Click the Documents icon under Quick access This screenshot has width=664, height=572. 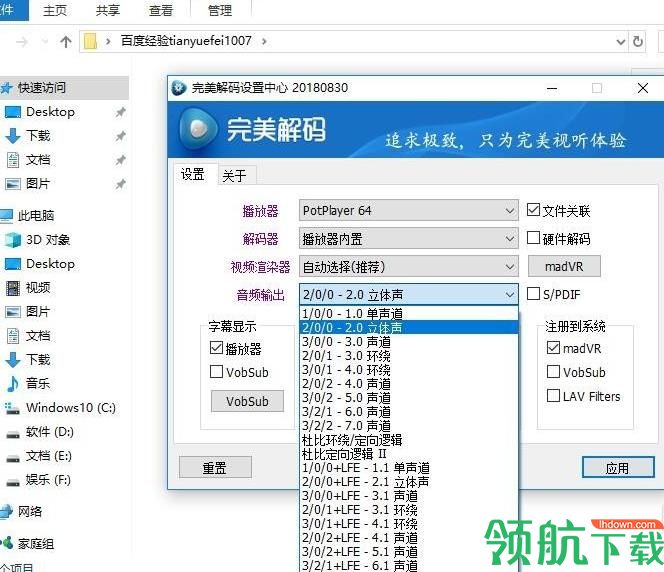tap(13, 160)
